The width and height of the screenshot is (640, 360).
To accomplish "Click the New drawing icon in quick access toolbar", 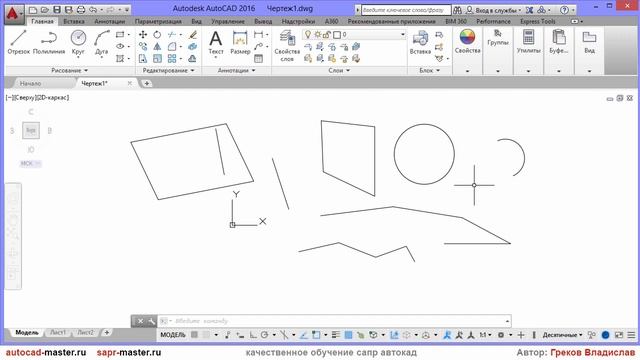I will pos(33,9).
